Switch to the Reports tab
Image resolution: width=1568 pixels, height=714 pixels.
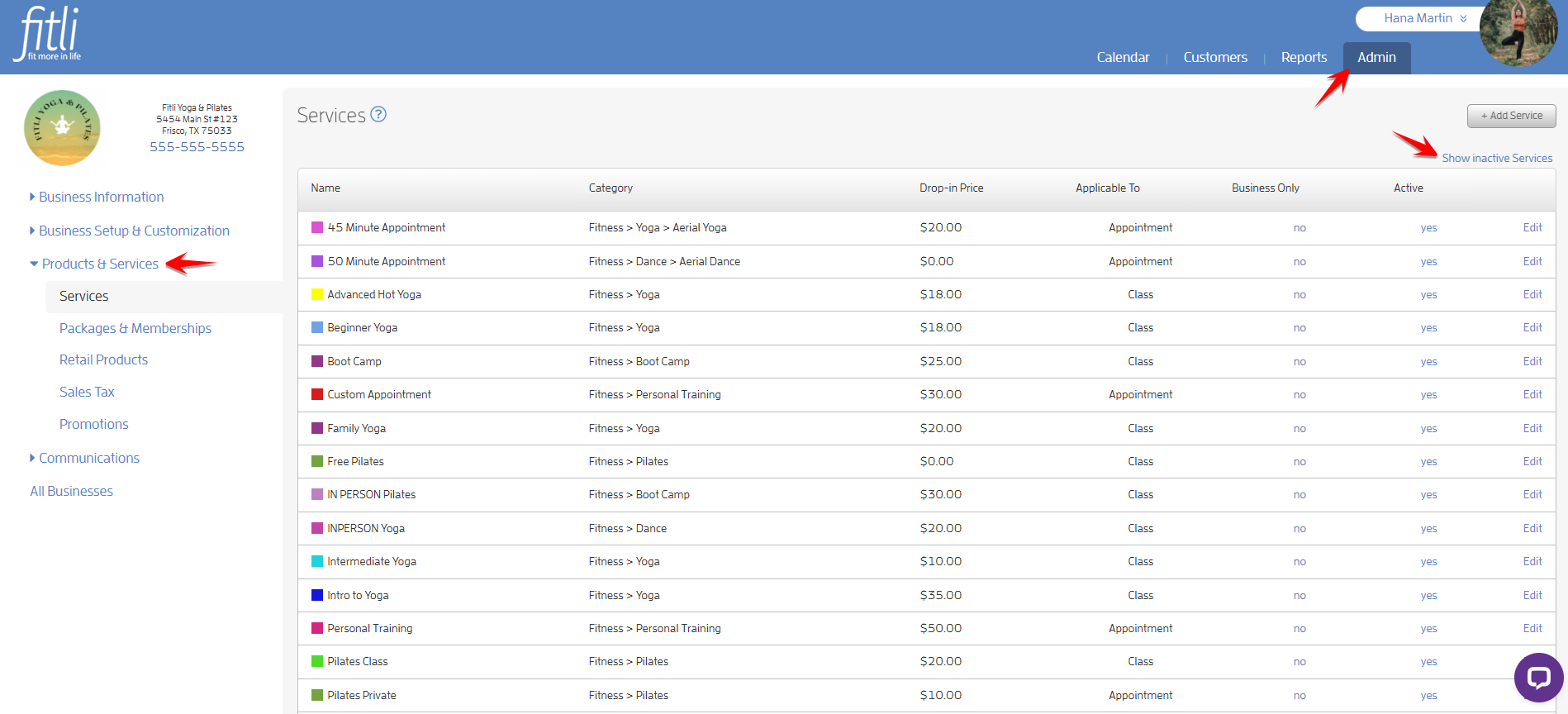(x=1304, y=57)
